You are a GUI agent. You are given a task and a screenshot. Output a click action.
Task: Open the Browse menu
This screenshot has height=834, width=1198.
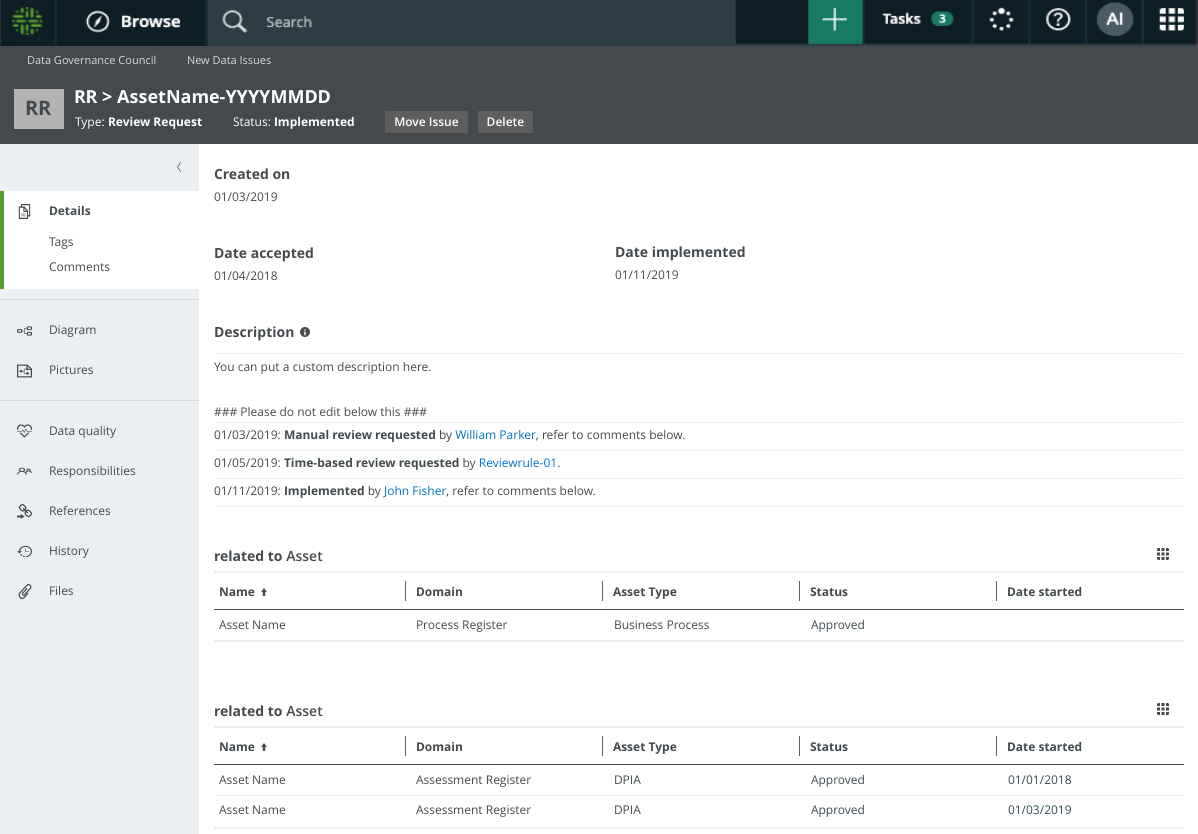(133, 21)
